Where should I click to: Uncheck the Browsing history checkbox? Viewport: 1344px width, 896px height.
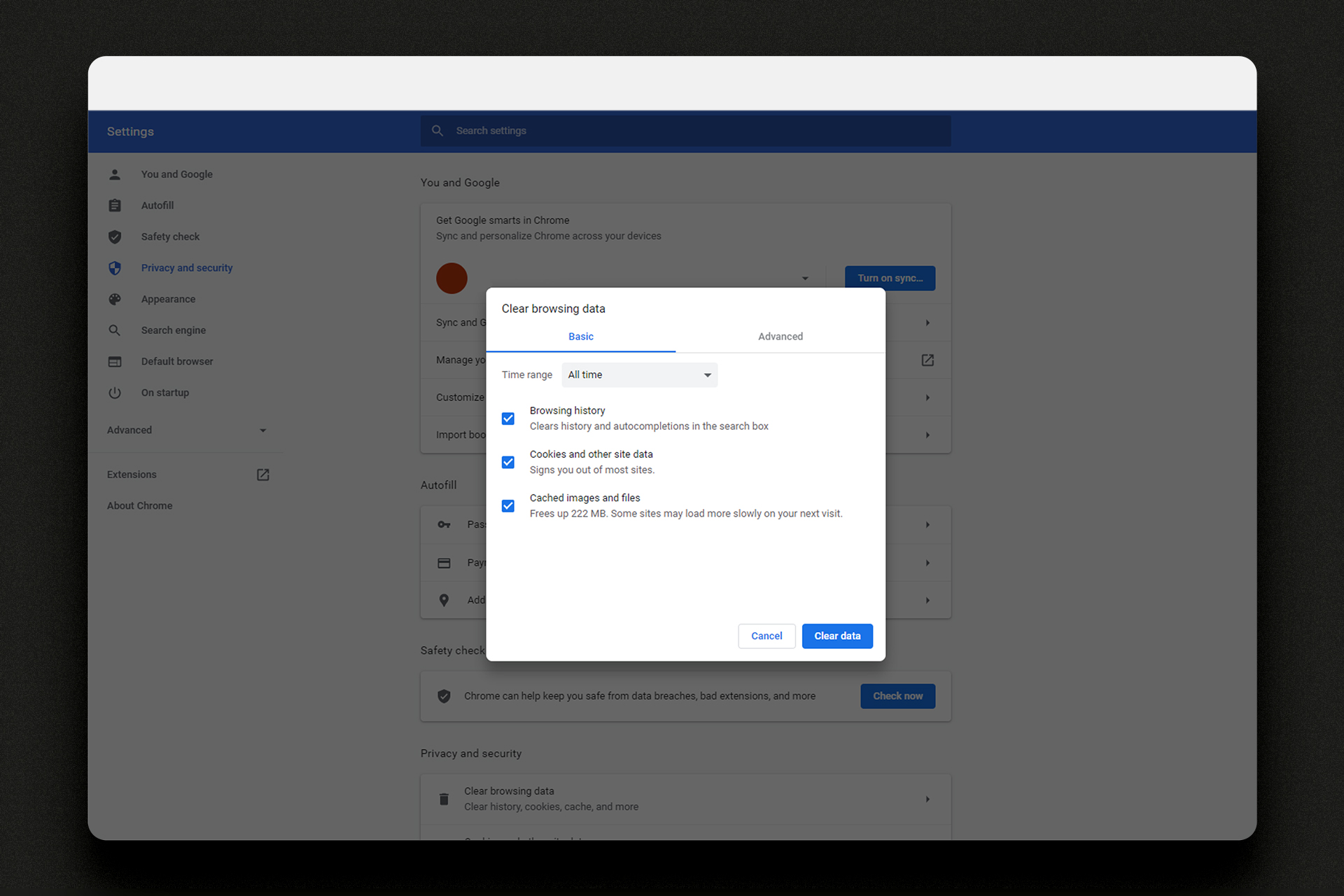(508, 419)
